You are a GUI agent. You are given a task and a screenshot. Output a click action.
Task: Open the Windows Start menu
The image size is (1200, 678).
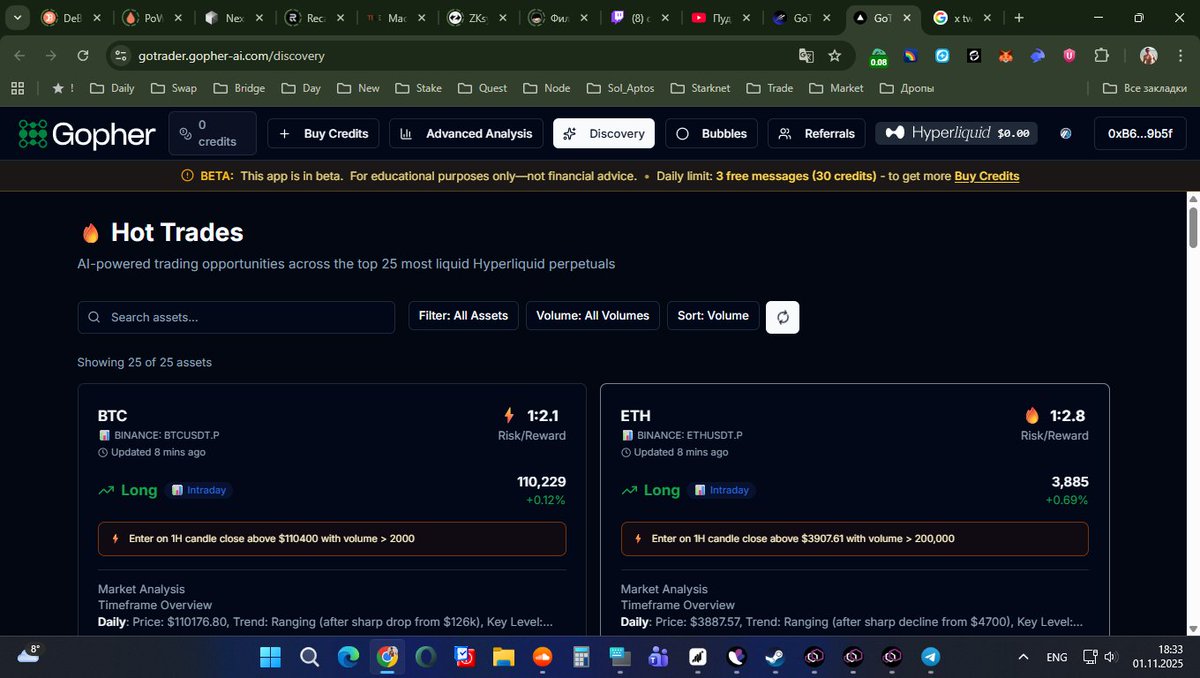(x=271, y=657)
